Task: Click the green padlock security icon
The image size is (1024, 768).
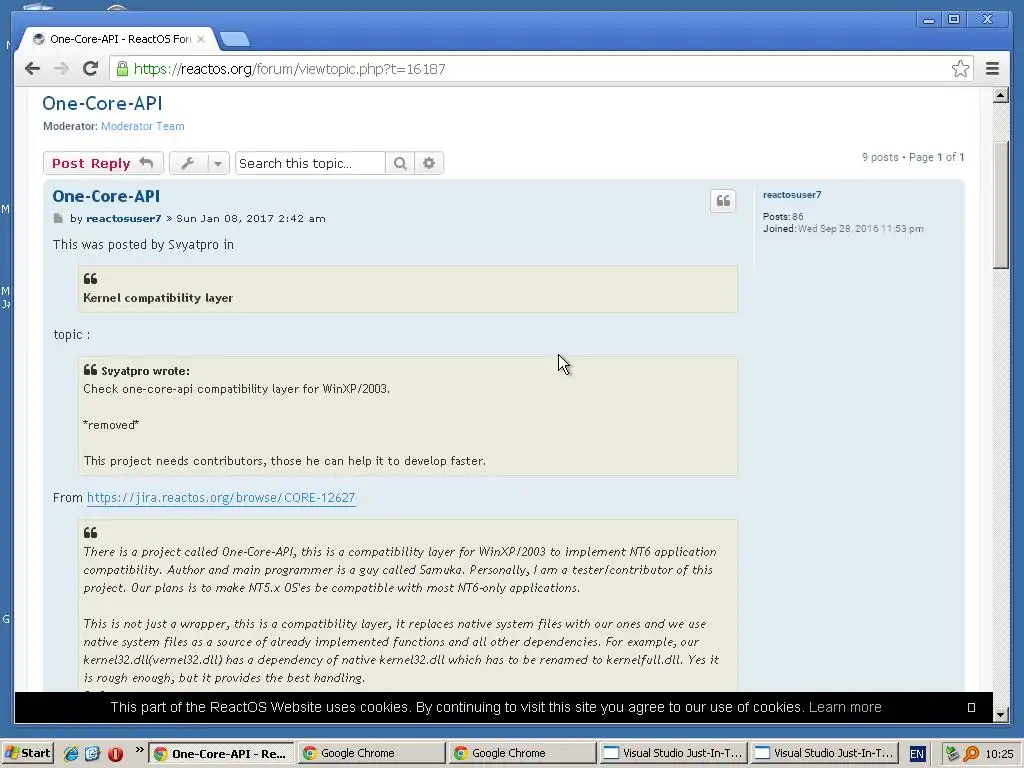Action: [x=122, y=69]
